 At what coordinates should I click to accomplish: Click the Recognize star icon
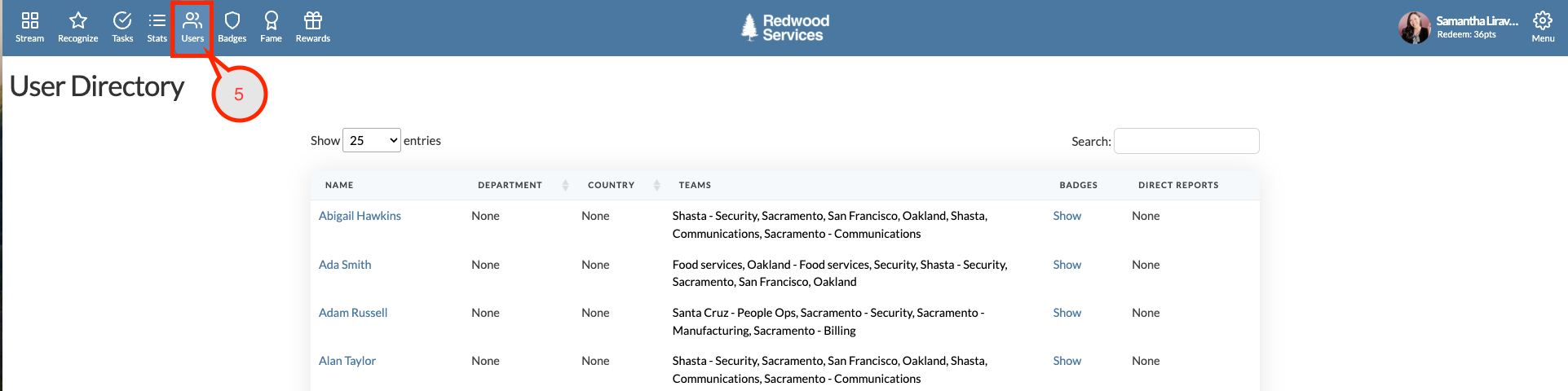pyautogui.click(x=78, y=21)
